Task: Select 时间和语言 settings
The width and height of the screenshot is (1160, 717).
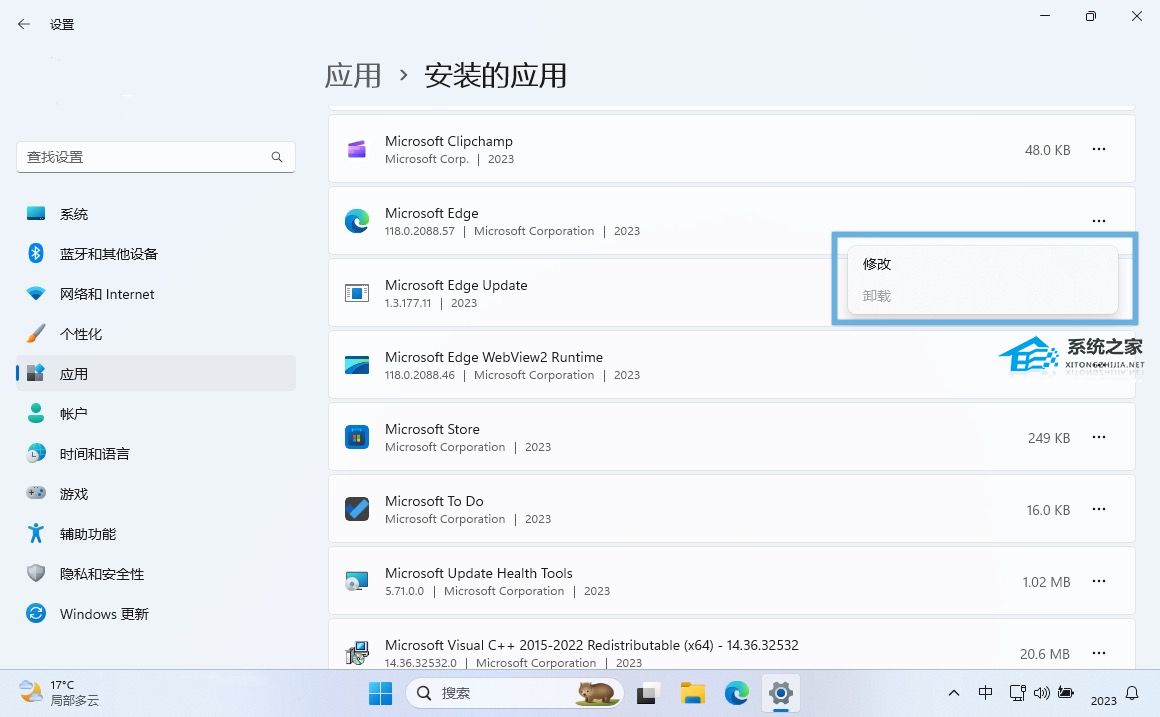Action: coord(94,453)
